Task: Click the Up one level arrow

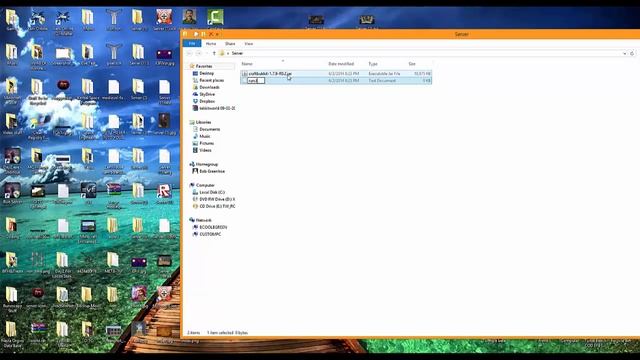Action: click(x=214, y=53)
